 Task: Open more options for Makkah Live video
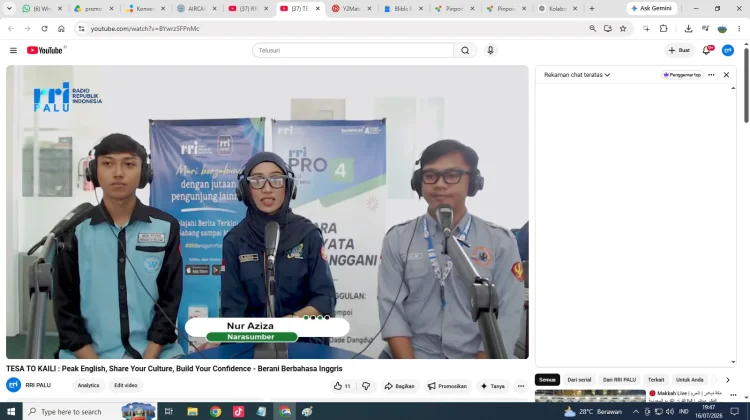tap(733, 395)
